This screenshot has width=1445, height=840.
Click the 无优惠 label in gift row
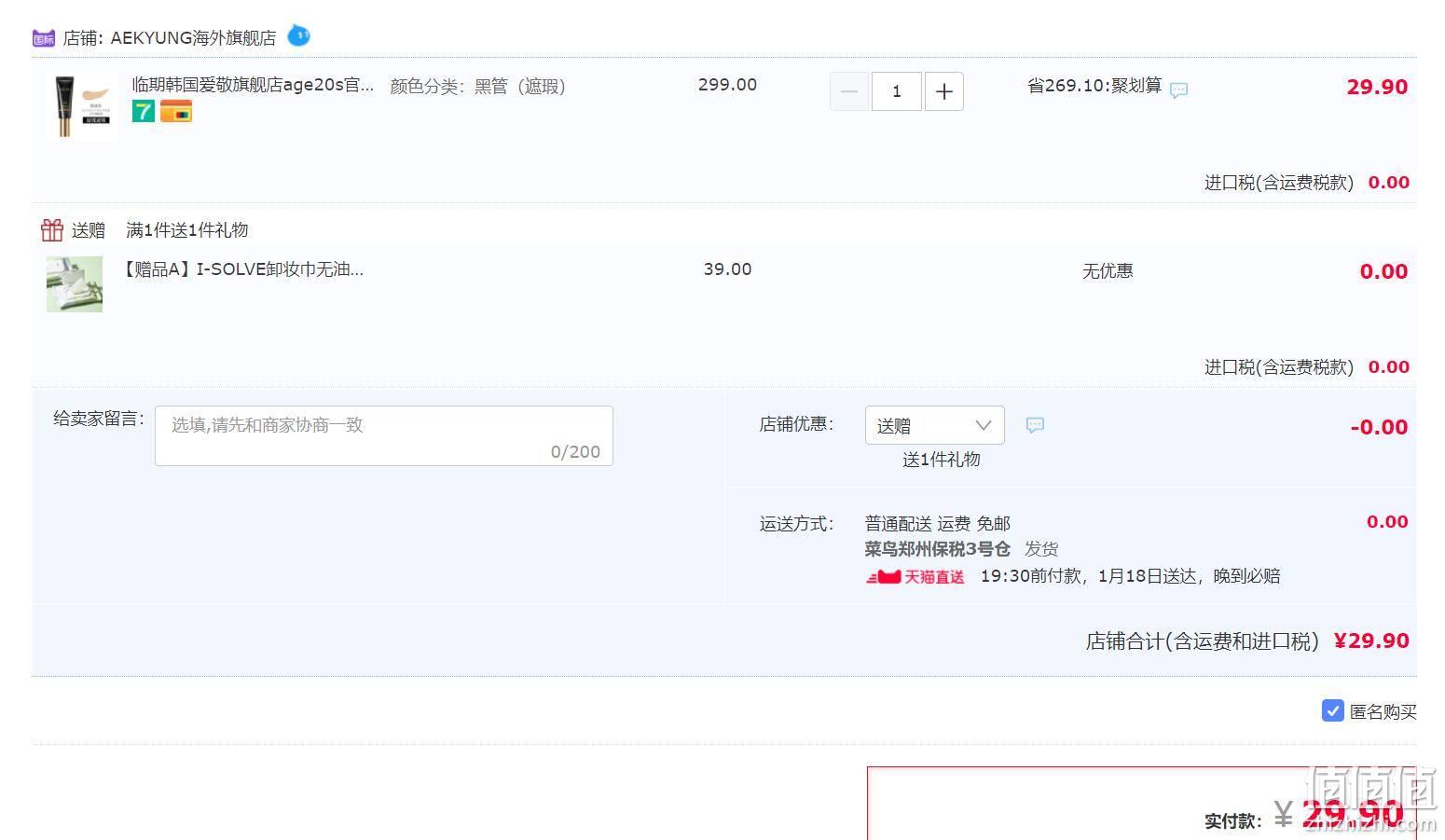[1108, 271]
